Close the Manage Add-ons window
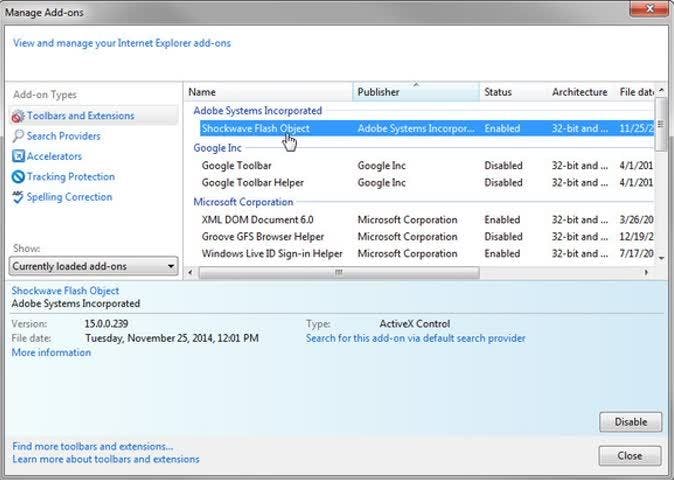The width and height of the screenshot is (674, 480). click(630, 455)
